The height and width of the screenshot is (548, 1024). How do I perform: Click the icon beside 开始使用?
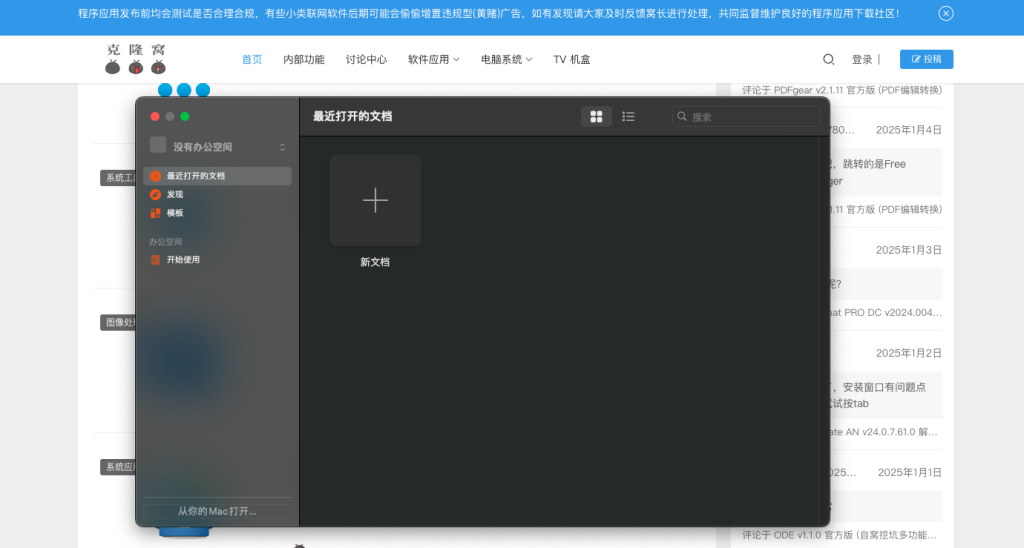[155, 259]
